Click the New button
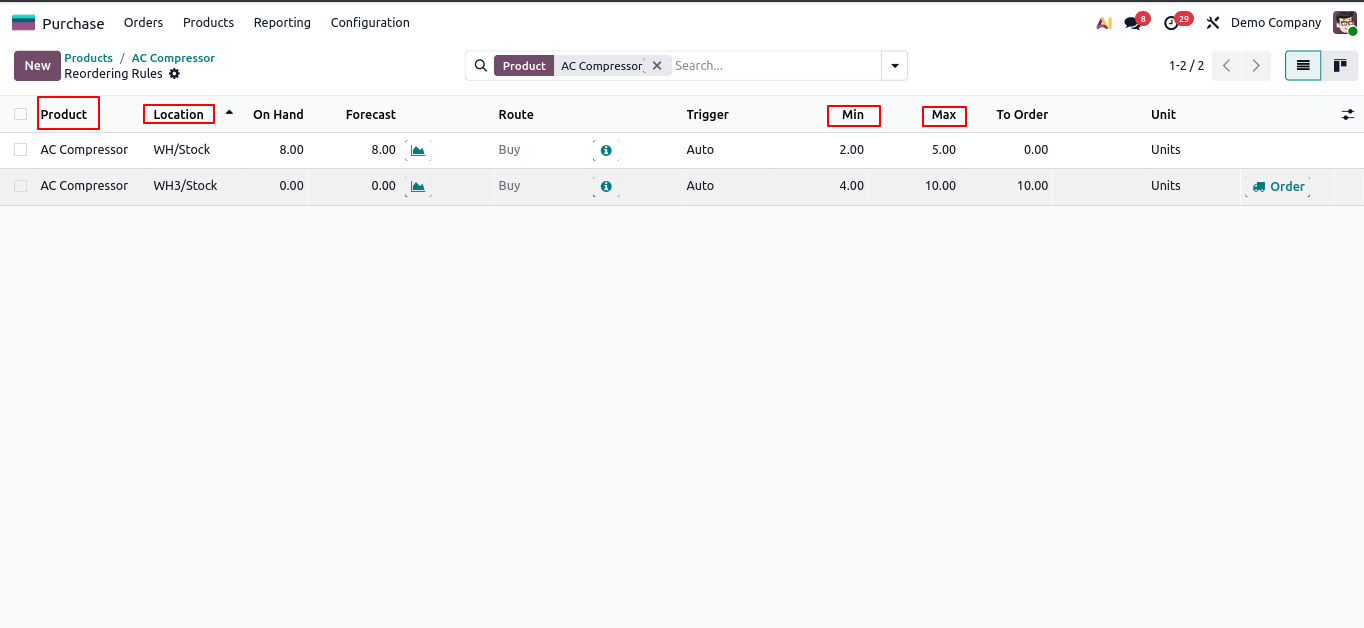Viewport: 1364px width, 628px height. pos(37,66)
